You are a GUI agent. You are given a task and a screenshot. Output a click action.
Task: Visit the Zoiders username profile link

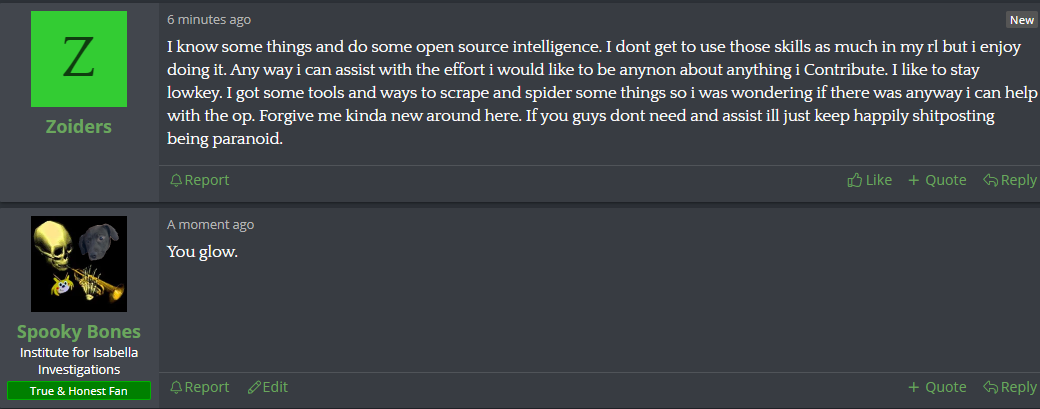(79, 127)
